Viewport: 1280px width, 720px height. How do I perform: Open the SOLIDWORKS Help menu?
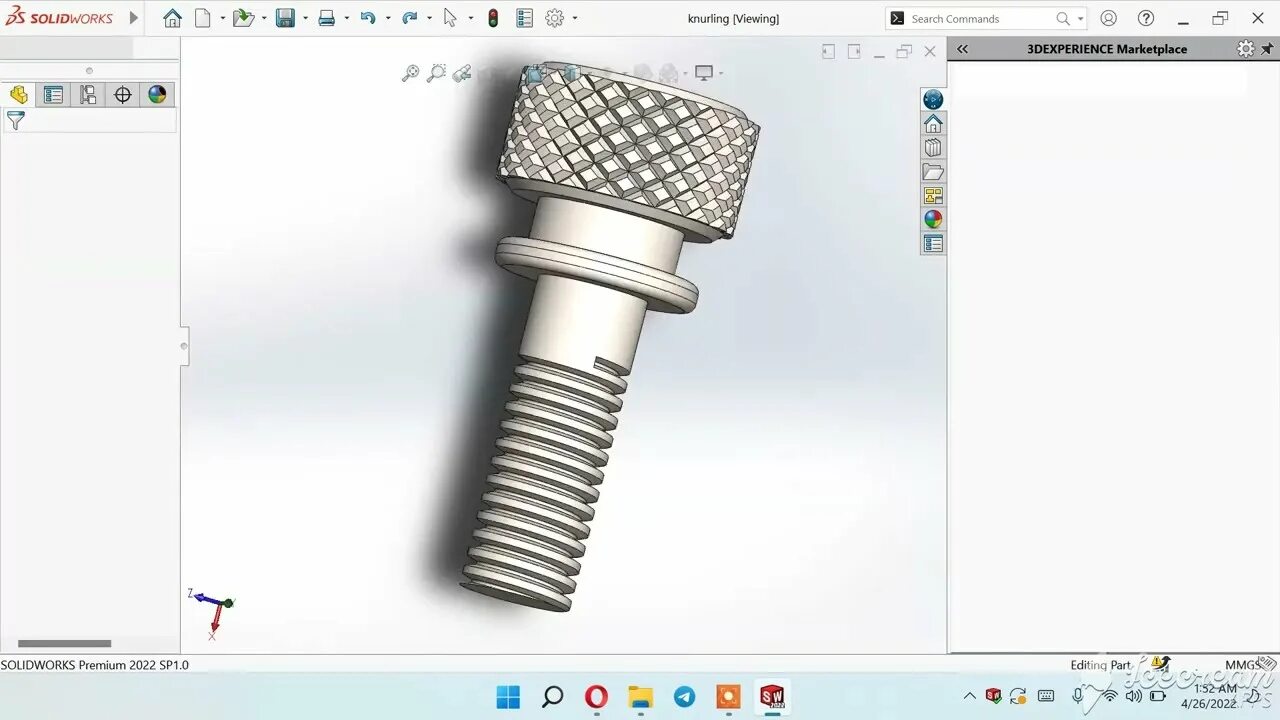[1146, 18]
